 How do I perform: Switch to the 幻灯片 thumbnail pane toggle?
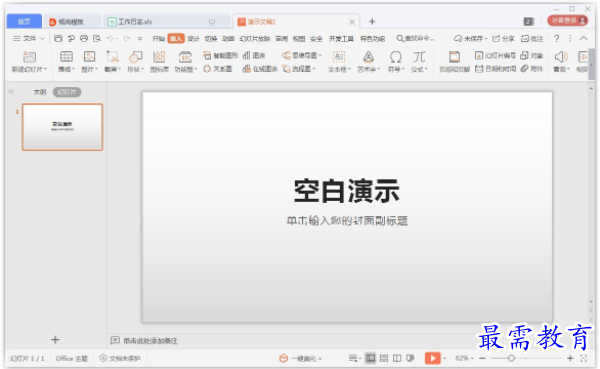67,92
